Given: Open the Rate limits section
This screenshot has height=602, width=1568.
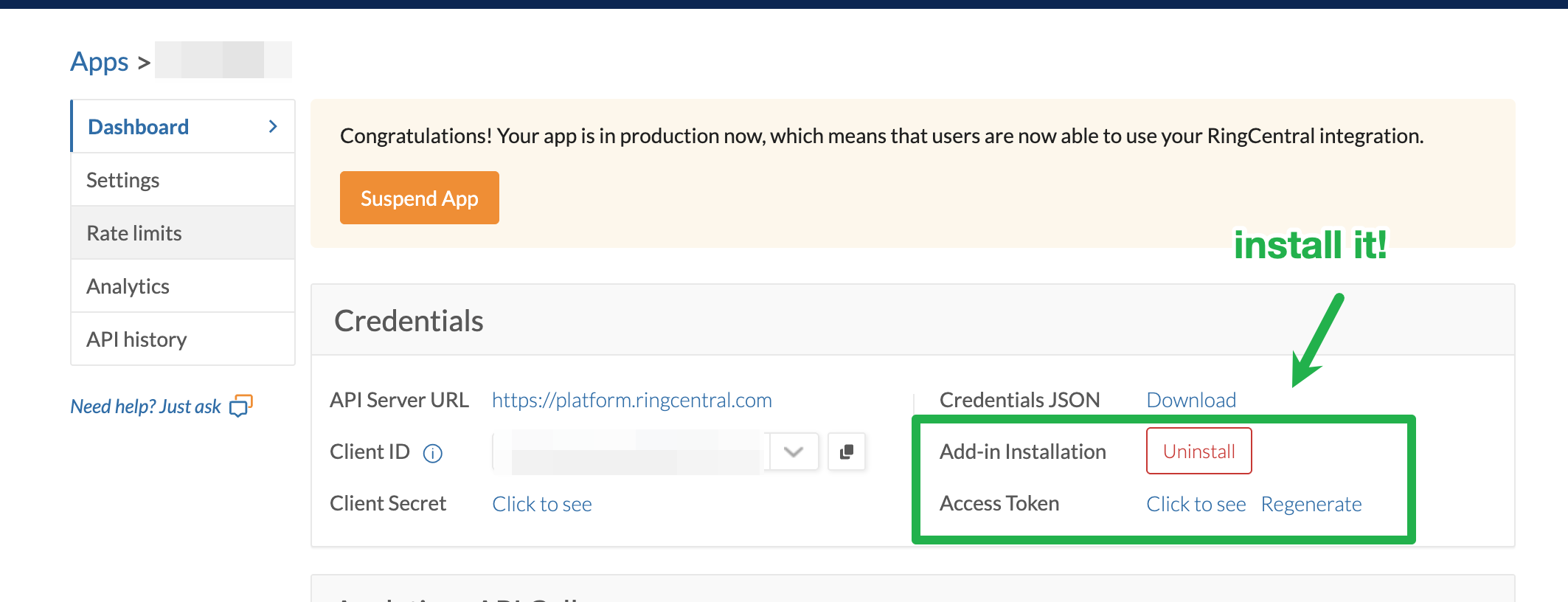Looking at the screenshot, I should click(x=134, y=233).
